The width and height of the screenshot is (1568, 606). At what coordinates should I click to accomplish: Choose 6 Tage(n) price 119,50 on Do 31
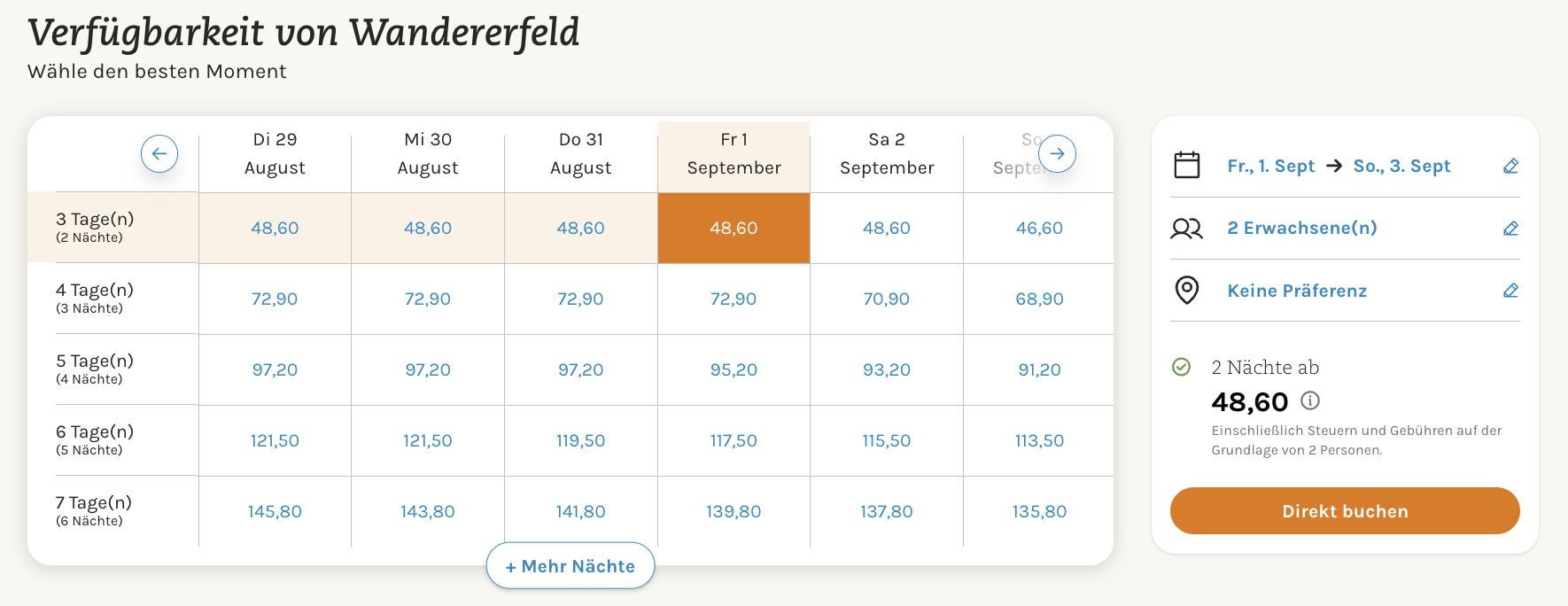click(x=581, y=440)
